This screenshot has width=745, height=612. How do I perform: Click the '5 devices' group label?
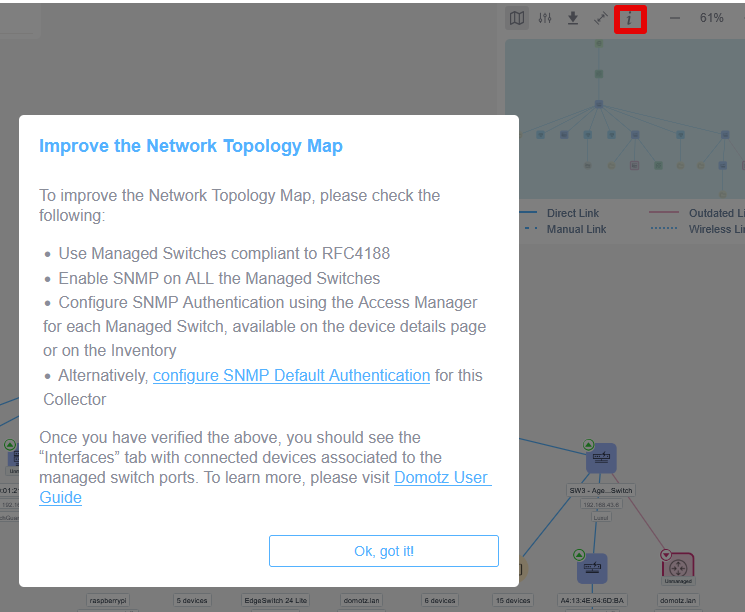pos(192,600)
